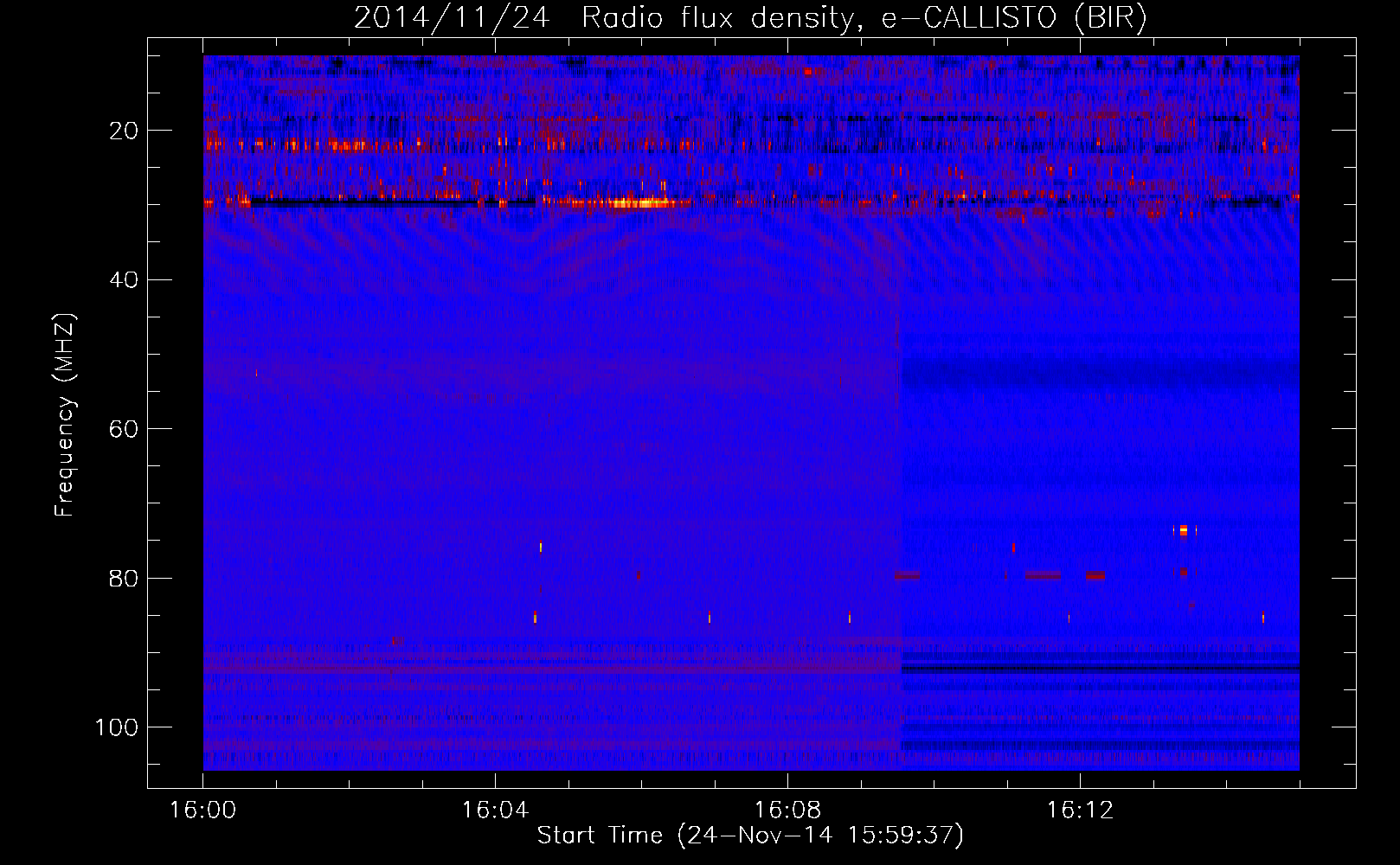Click the time tick label "16:12"
The image size is (1400, 865).
coord(1080,811)
